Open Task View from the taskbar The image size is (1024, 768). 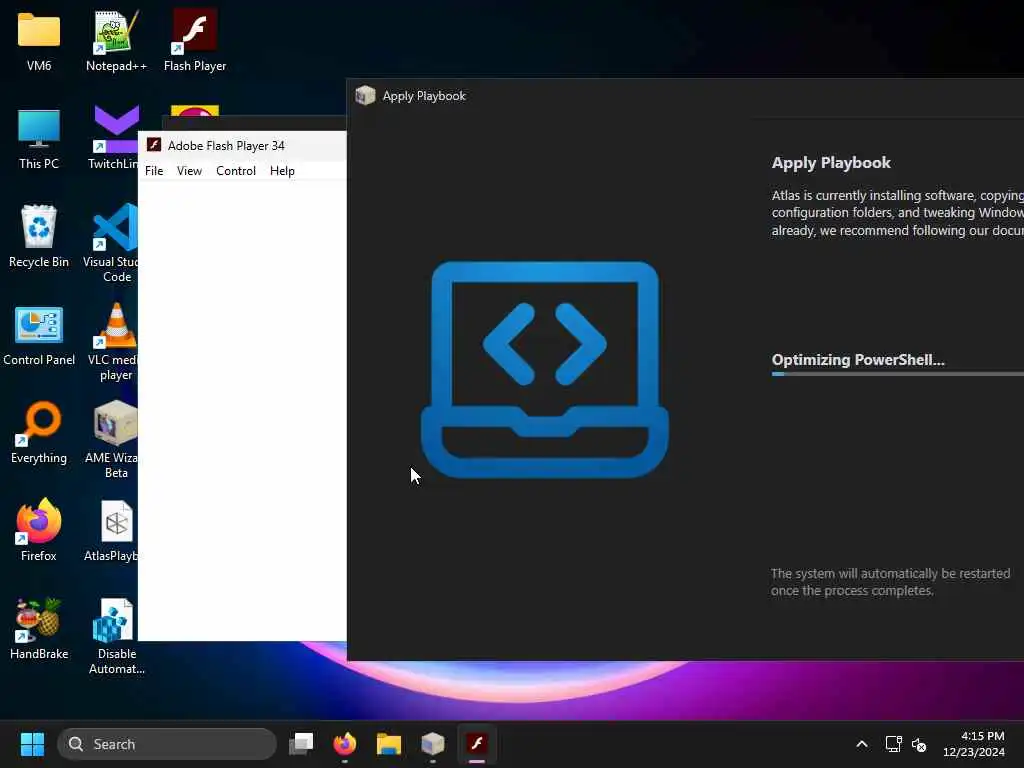[x=301, y=744]
